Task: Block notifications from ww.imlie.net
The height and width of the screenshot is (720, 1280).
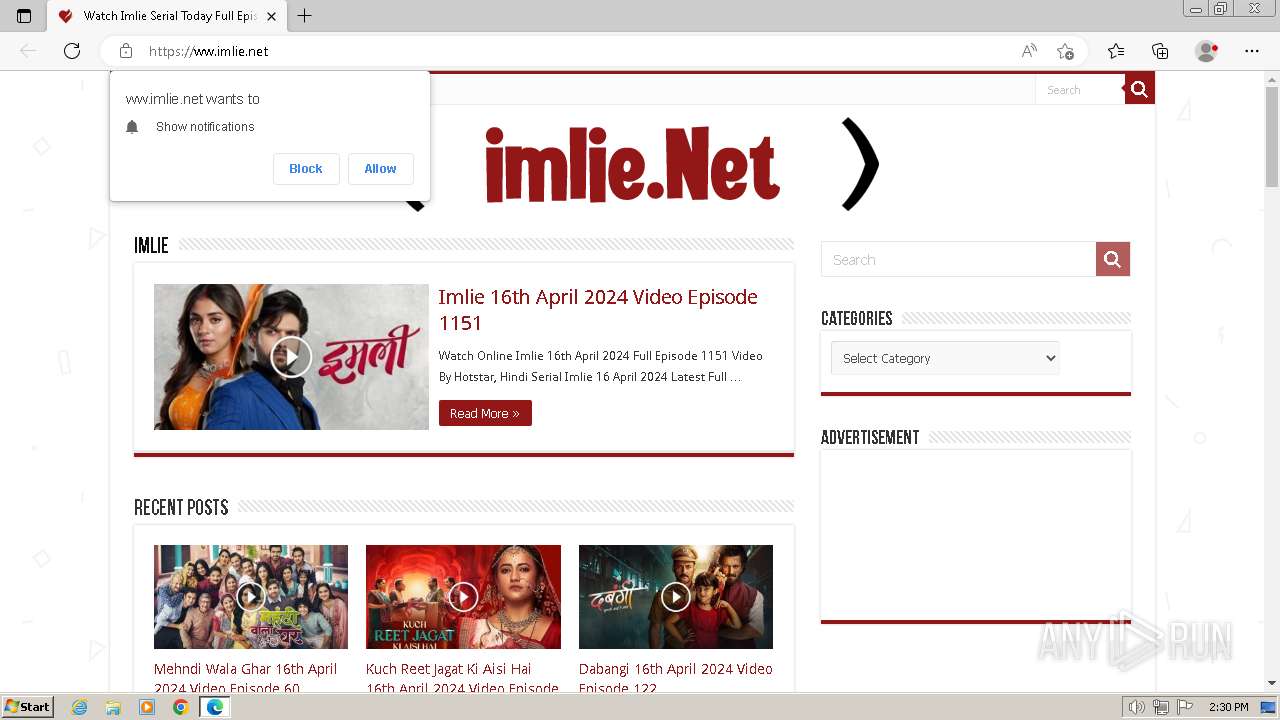Action: coord(306,169)
